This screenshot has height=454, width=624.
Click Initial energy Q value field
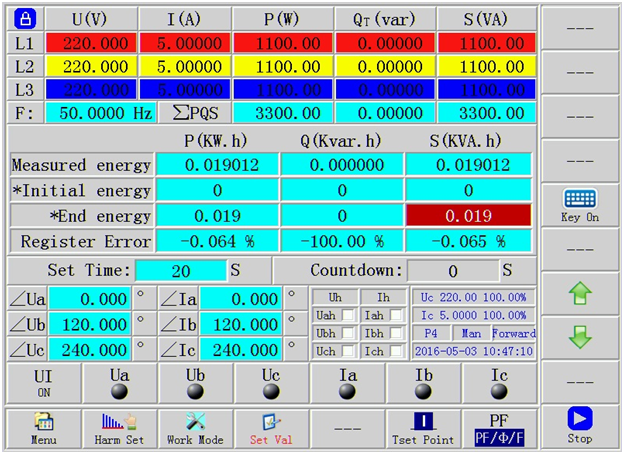(x=342, y=191)
